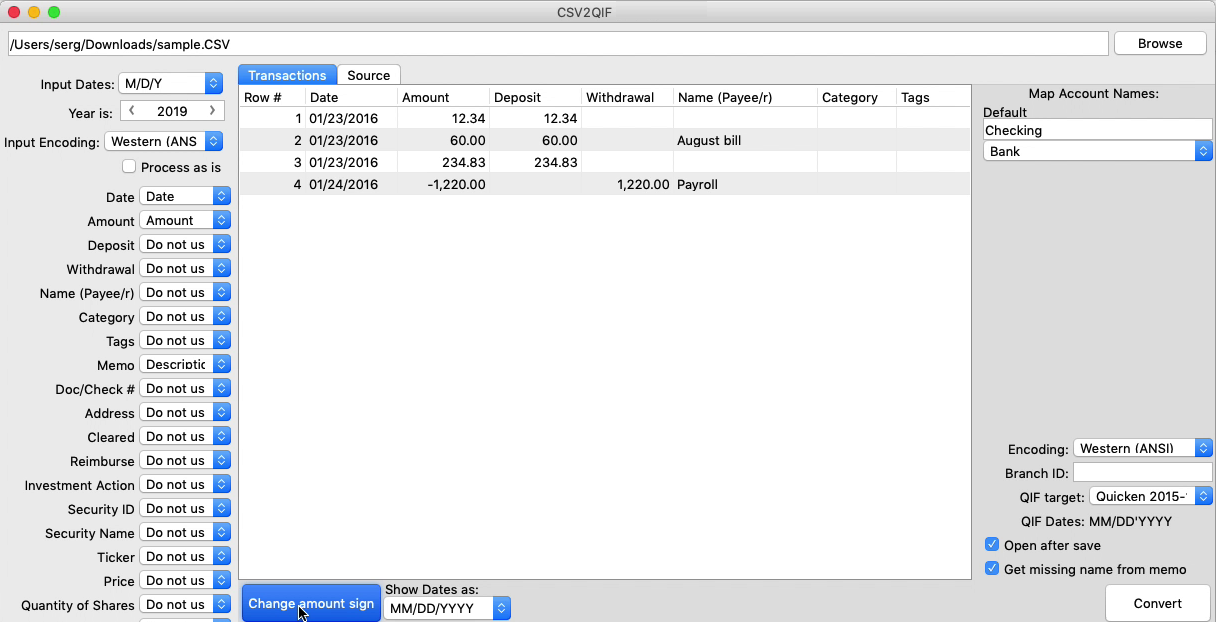1216x622 pixels.
Task: Open the Quantity of Shares dropdown
Action: 185,605
